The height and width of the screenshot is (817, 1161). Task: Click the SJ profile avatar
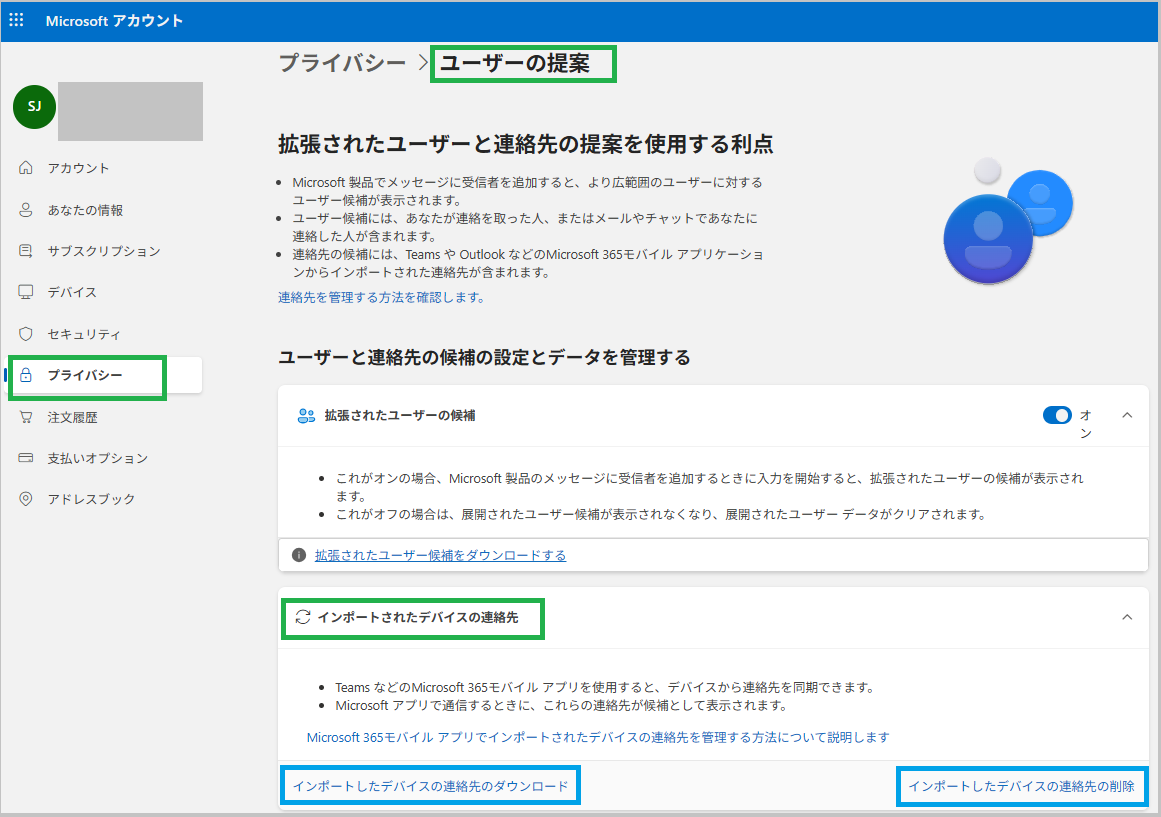tap(34, 107)
